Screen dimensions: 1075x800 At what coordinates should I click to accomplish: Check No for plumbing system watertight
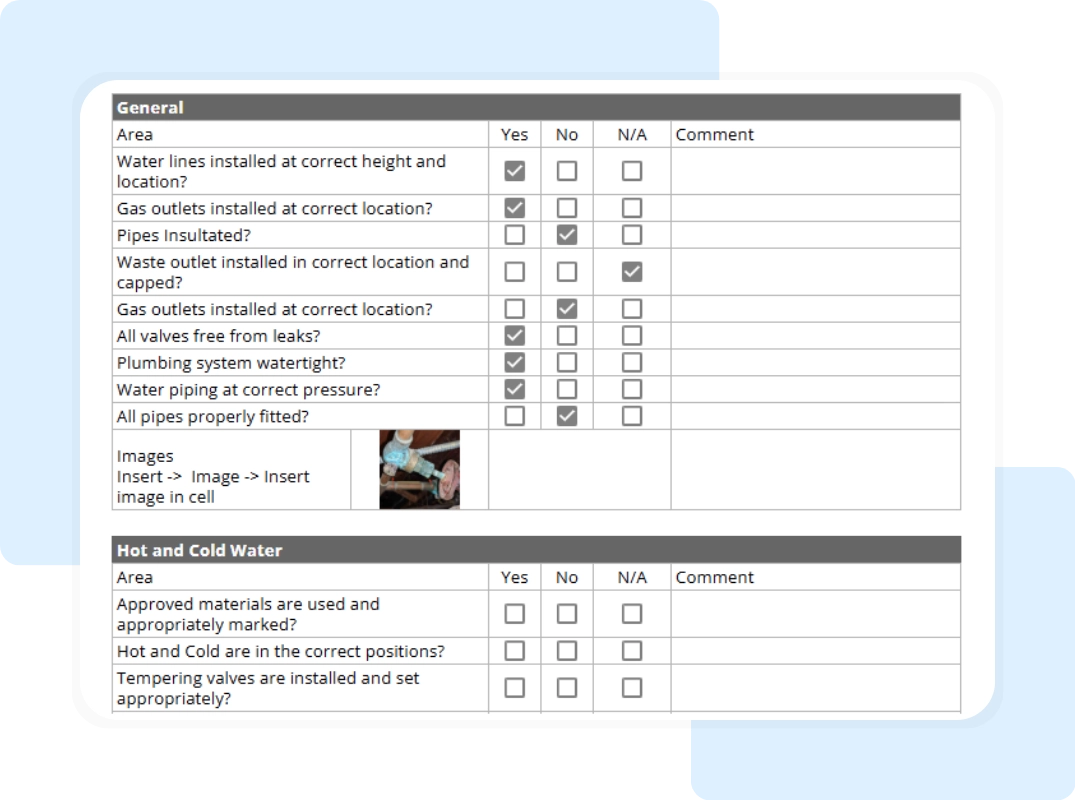pyautogui.click(x=566, y=362)
